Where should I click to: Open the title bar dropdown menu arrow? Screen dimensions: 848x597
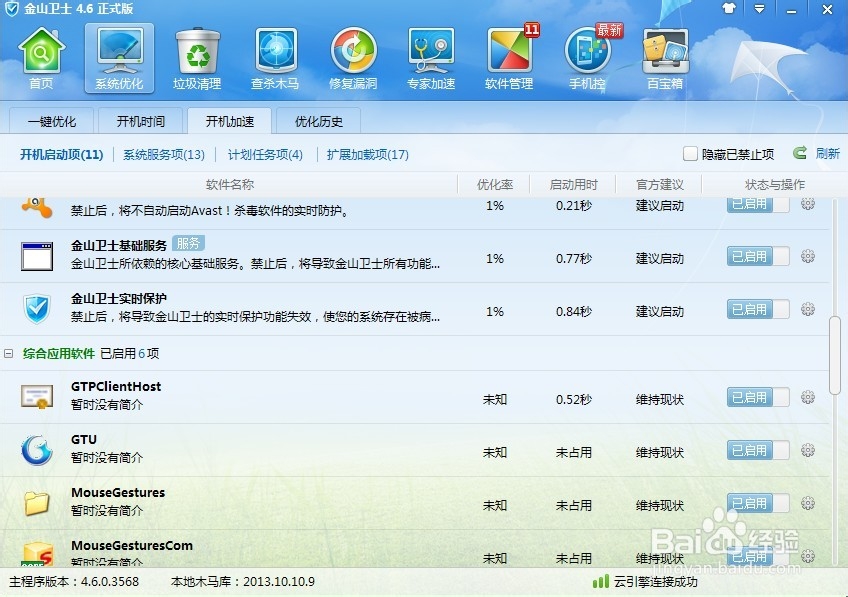(760, 9)
